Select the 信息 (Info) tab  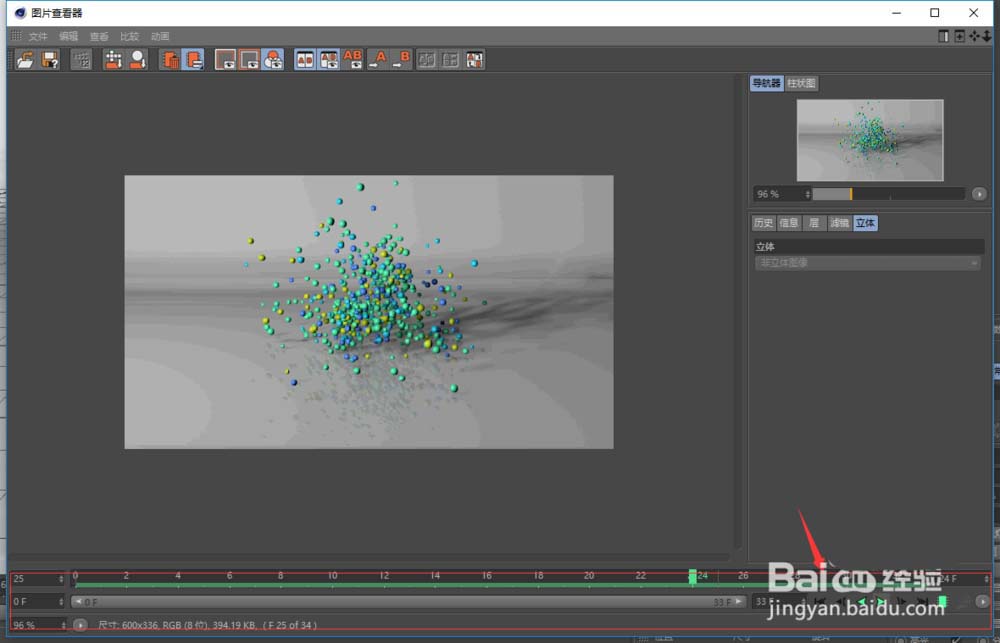tap(789, 223)
